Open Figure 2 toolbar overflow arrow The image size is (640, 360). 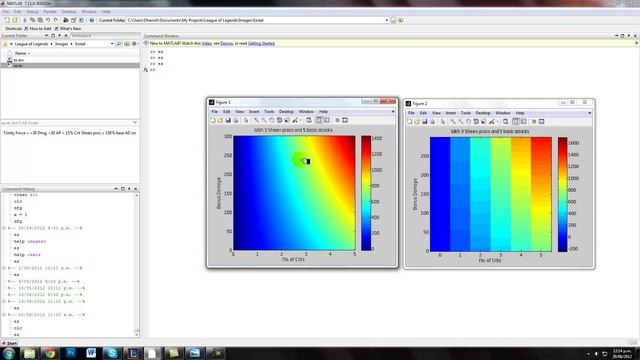point(589,113)
